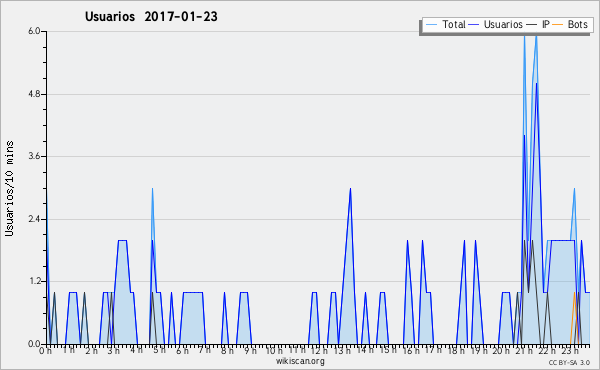Click the '12 h' x-axis label
Screen dimensions: 600x370
coord(319,350)
